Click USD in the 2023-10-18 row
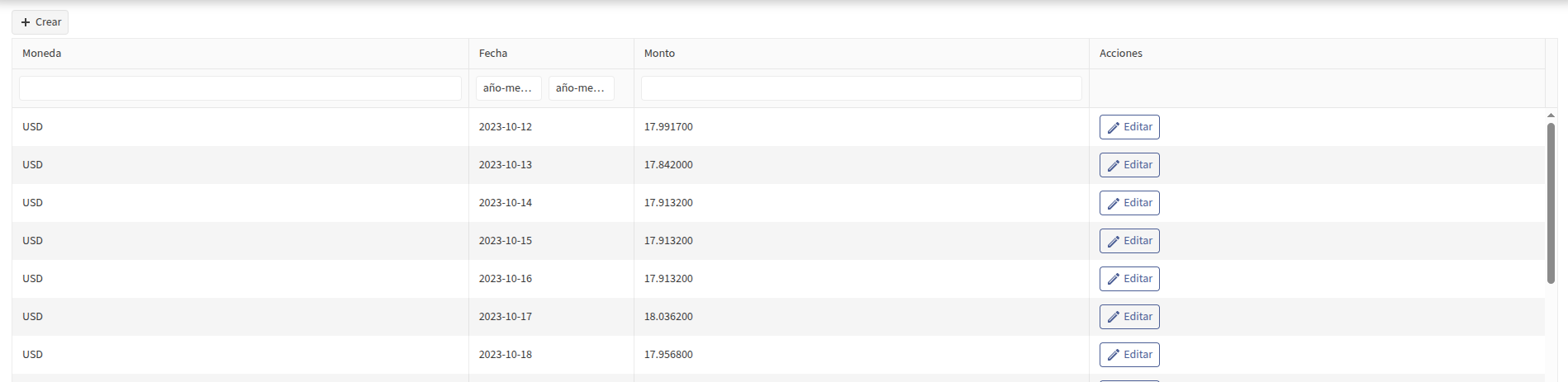The width and height of the screenshot is (1568, 382). pos(32,355)
